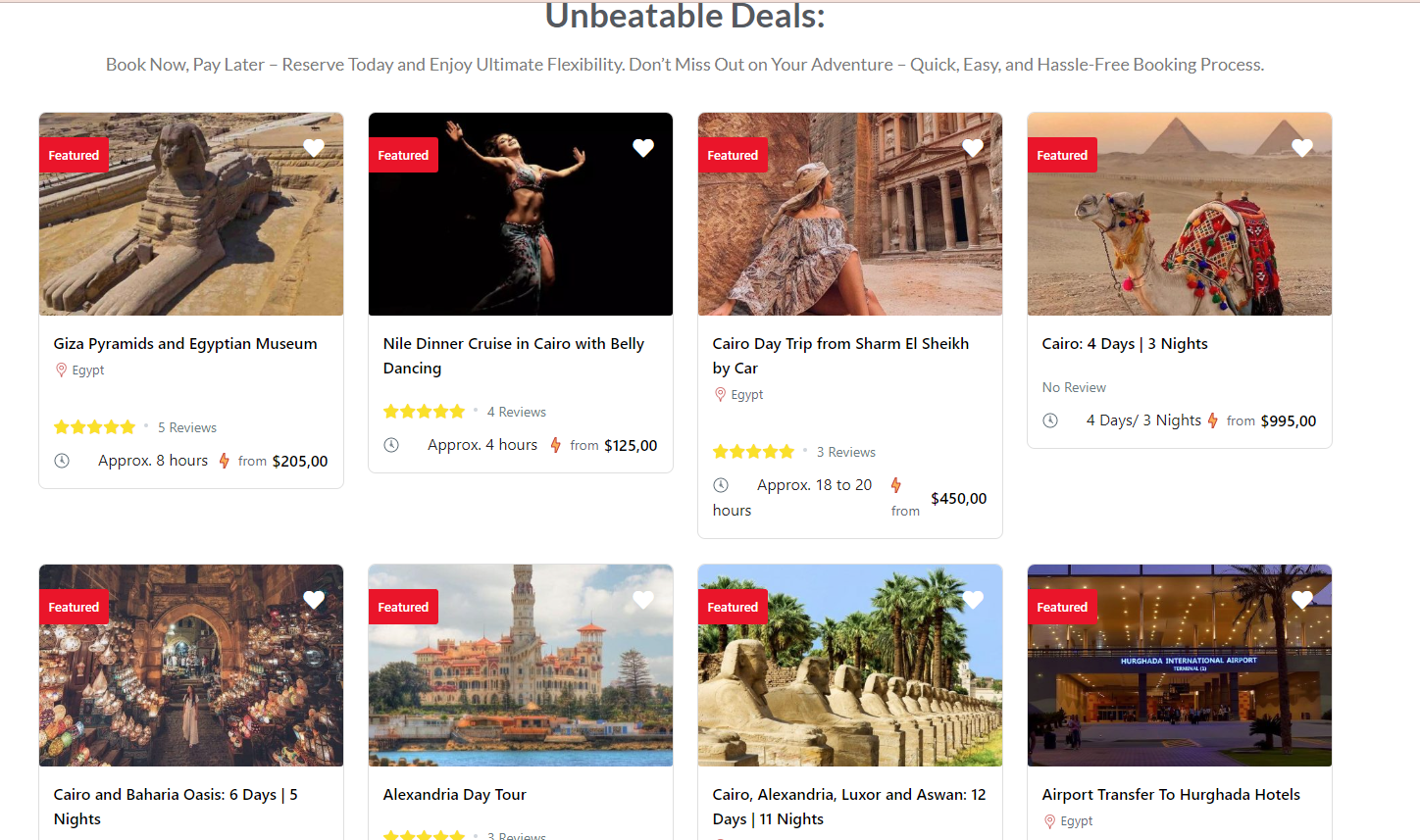The height and width of the screenshot is (840, 1420).
Task: Click heart on 12 Days Cairo-Aswan tour
Action: pos(973,600)
